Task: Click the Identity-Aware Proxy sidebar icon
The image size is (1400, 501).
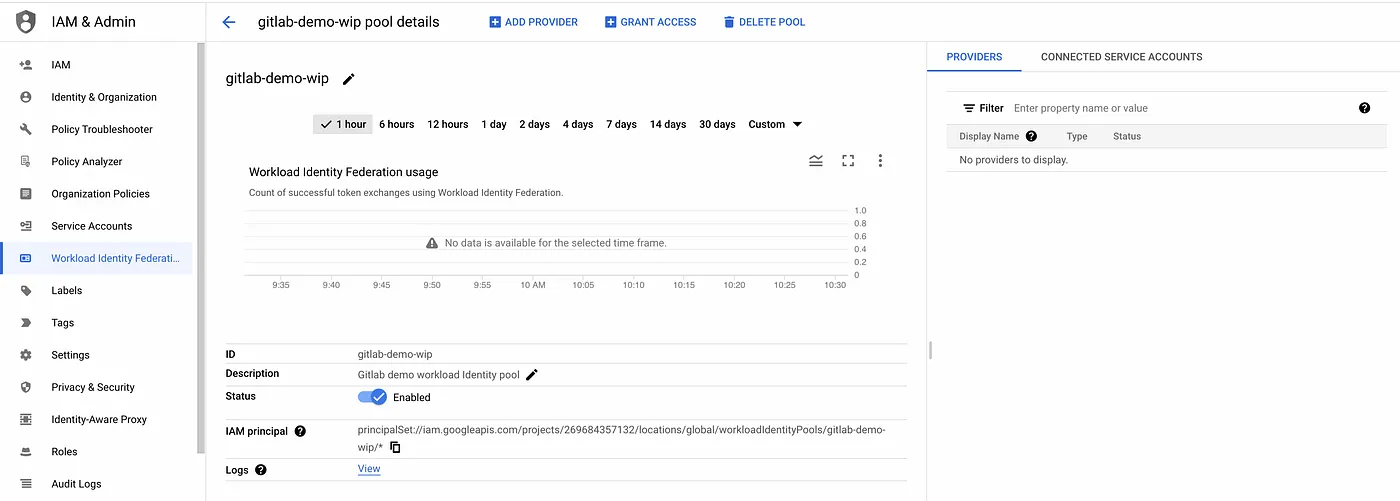Action: 26,419
